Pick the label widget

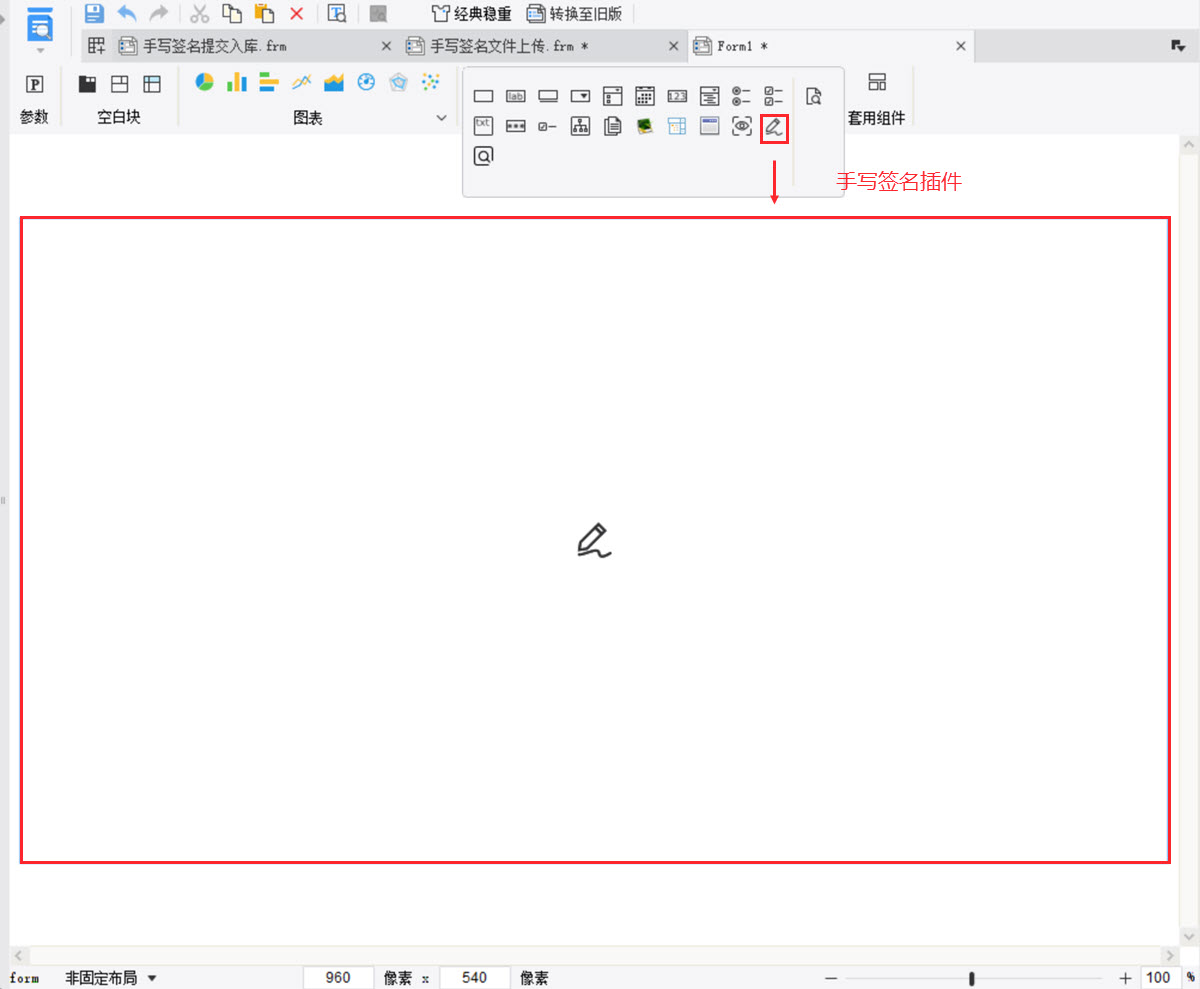516,96
